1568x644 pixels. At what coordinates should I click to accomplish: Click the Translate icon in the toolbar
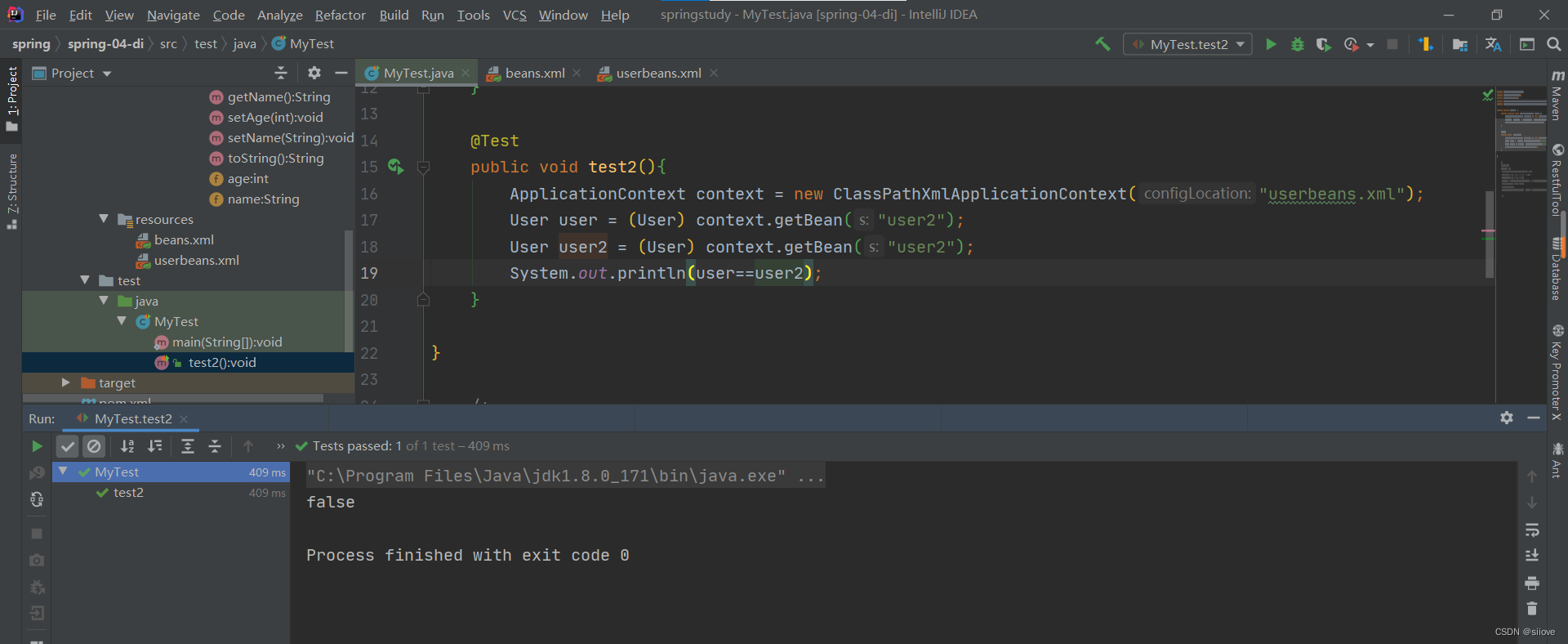[x=1494, y=44]
